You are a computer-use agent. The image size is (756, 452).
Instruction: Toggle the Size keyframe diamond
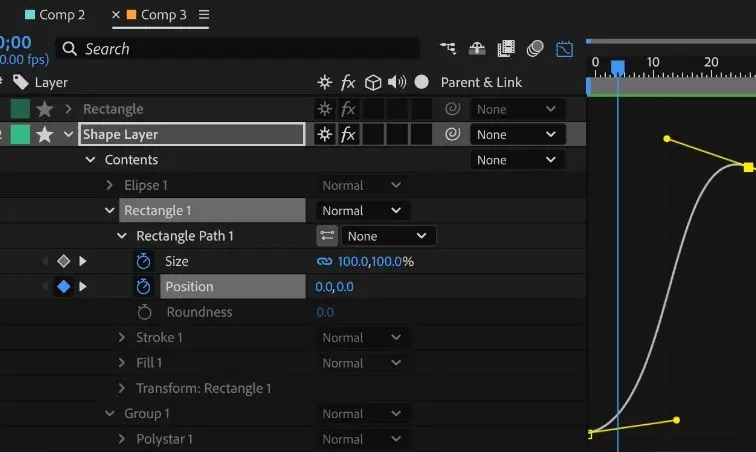(64, 261)
